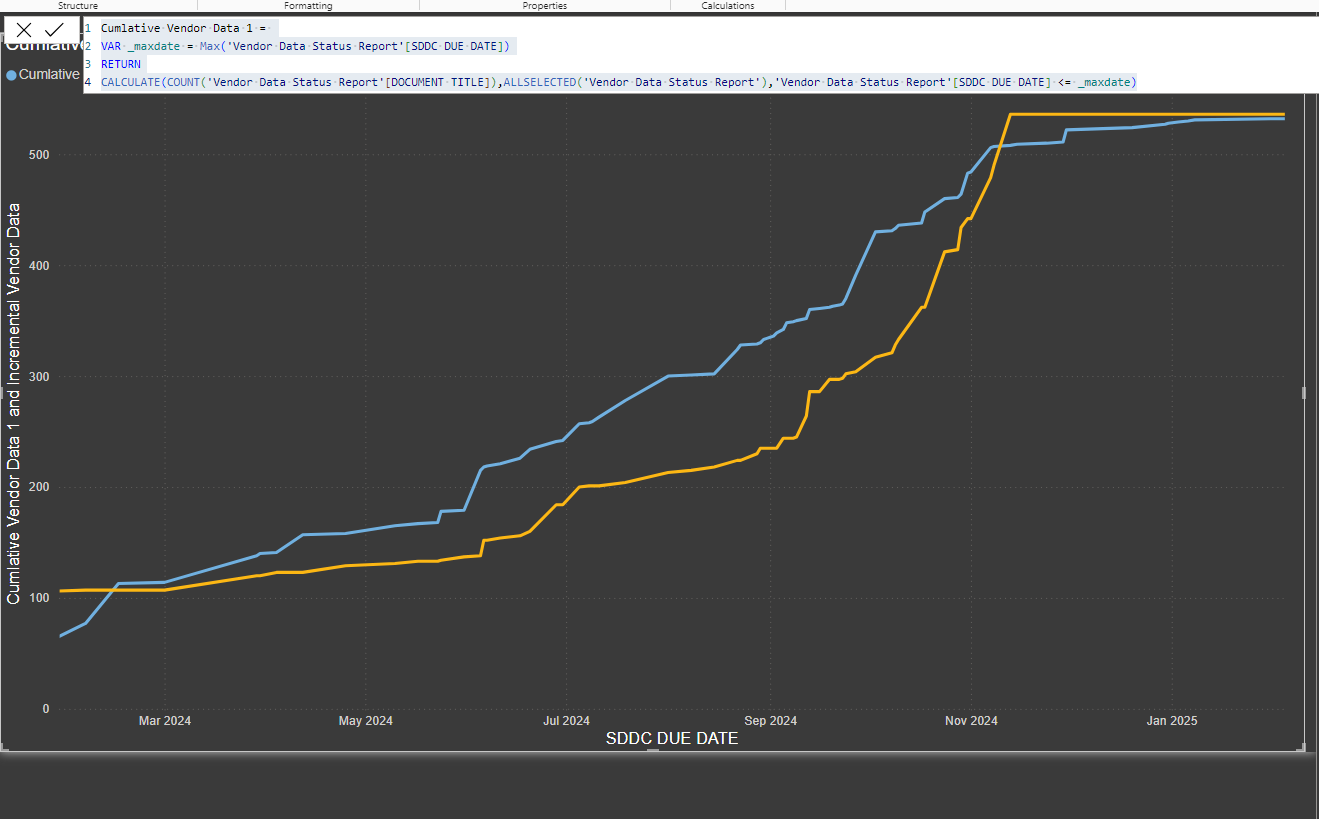1319x819 pixels.
Task: Click the VAR _maxdate formula line
Action: tap(308, 46)
